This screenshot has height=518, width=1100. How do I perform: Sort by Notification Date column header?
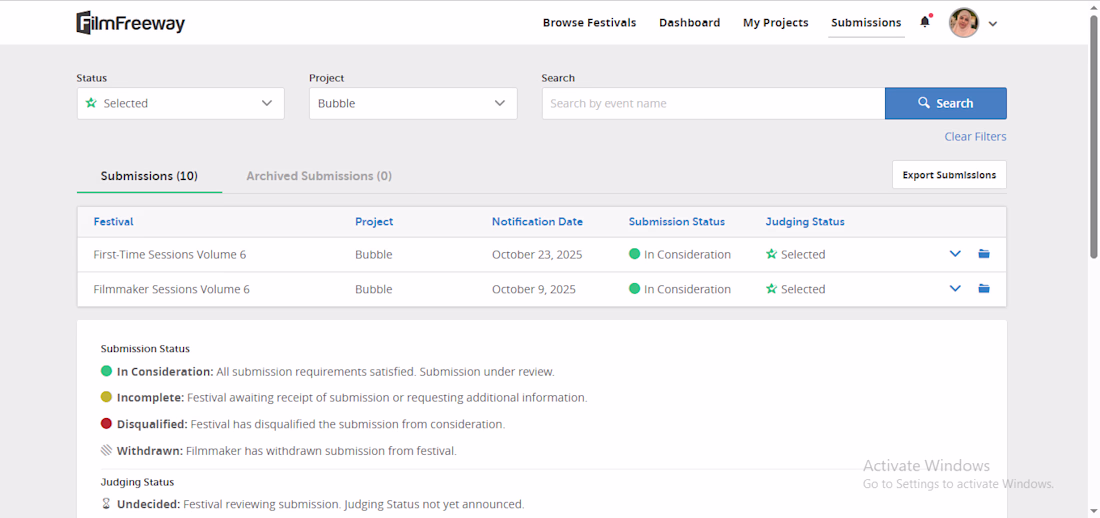coord(537,222)
